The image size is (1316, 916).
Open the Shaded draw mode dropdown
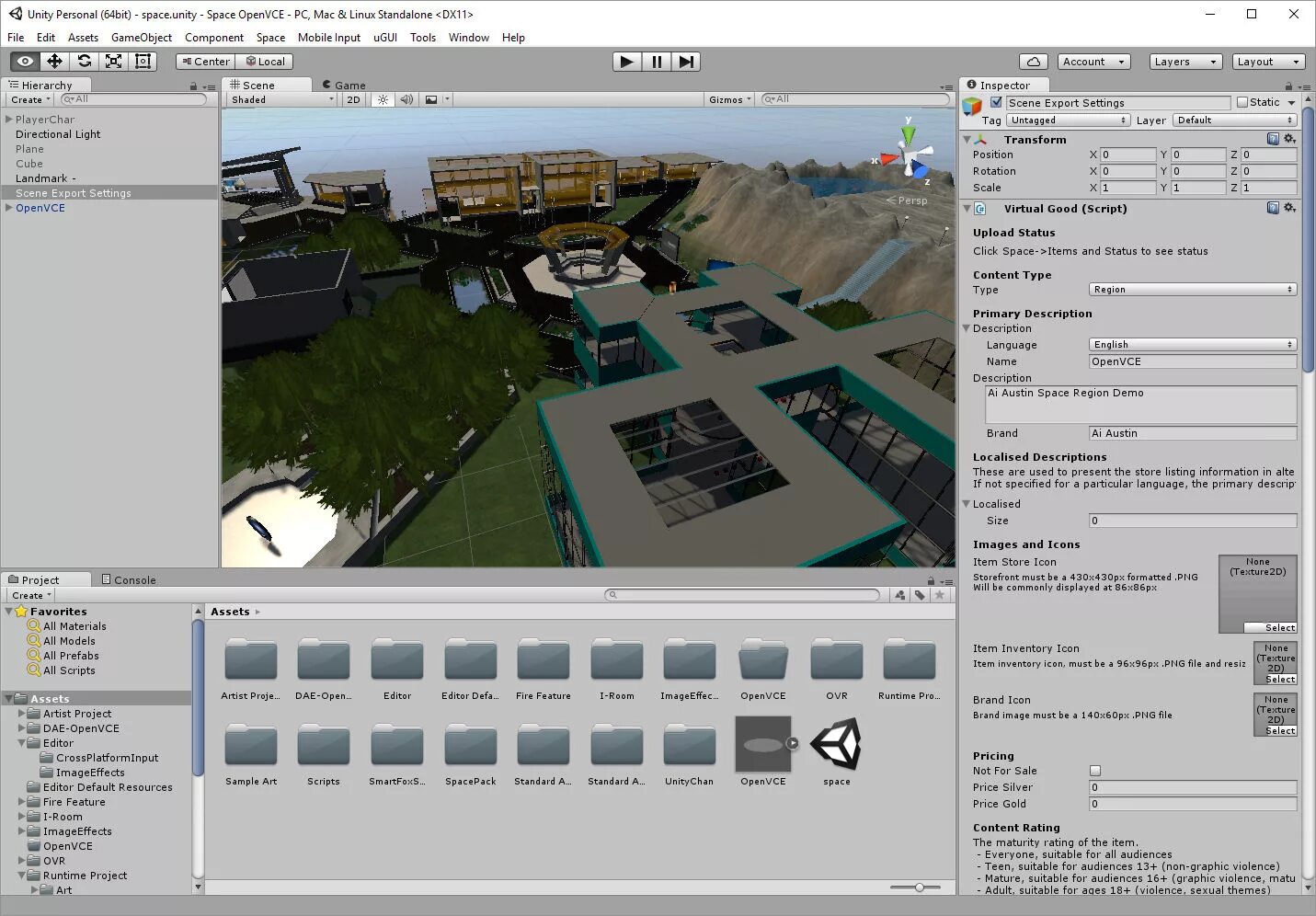282,99
